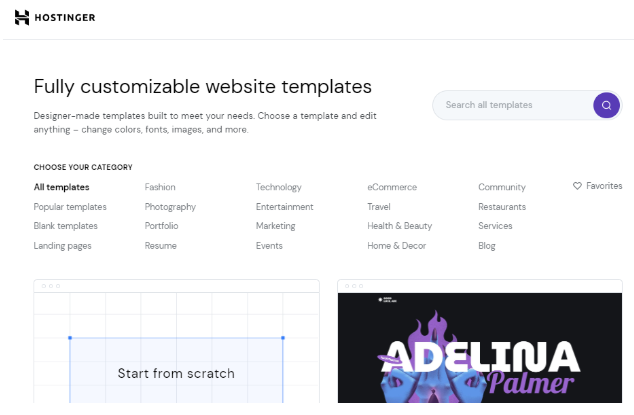Open the Start from scratch template

pyautogui.click(x=176, y=373)
